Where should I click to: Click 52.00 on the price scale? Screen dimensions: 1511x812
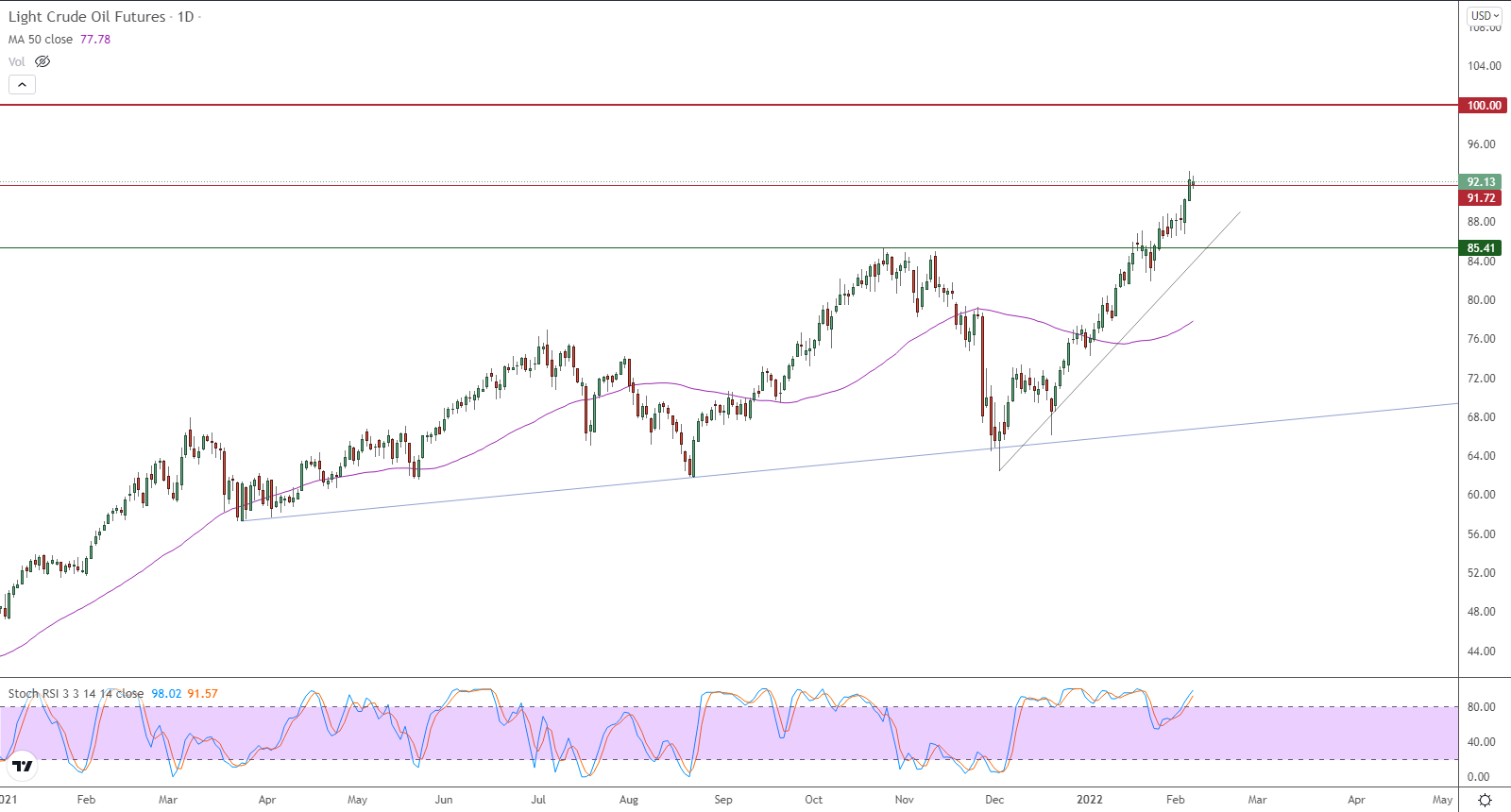(x=1481, y=573)
